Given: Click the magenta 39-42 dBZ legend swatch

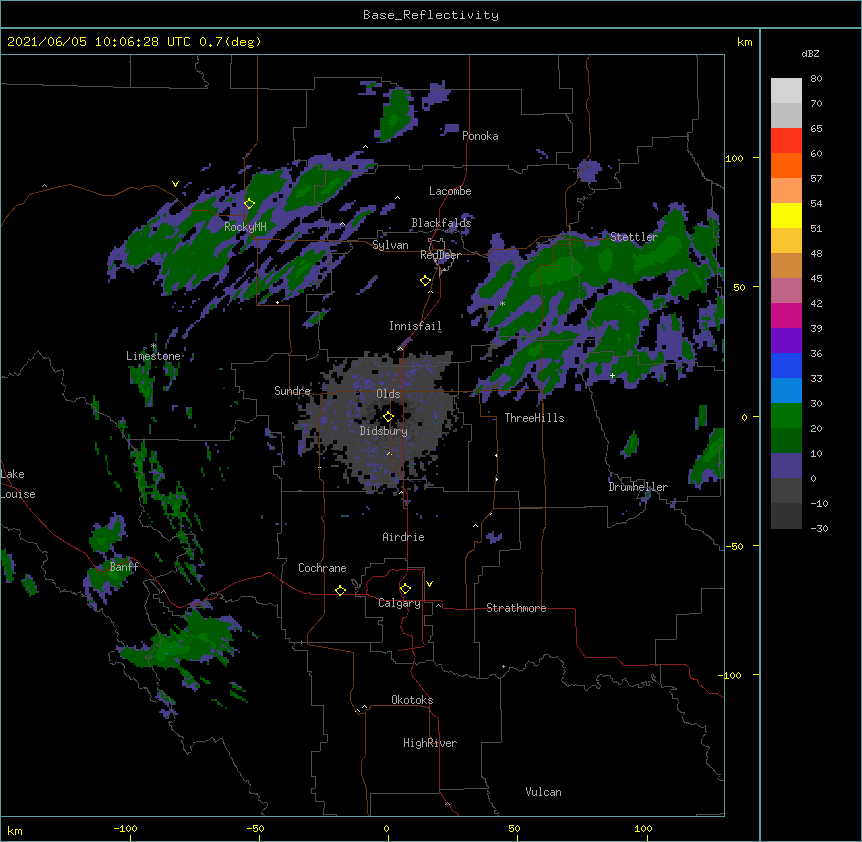Looking at the screenshot, I should [786, 315].
